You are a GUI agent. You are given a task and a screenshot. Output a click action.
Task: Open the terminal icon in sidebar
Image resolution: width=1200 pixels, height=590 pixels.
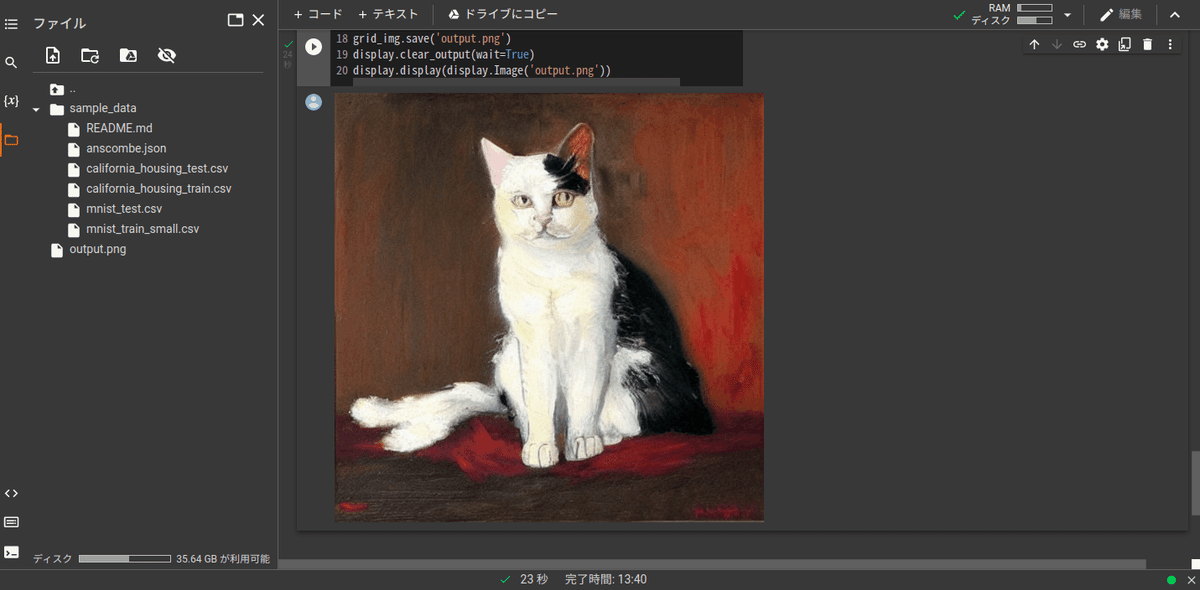click(x=11, y=551)
